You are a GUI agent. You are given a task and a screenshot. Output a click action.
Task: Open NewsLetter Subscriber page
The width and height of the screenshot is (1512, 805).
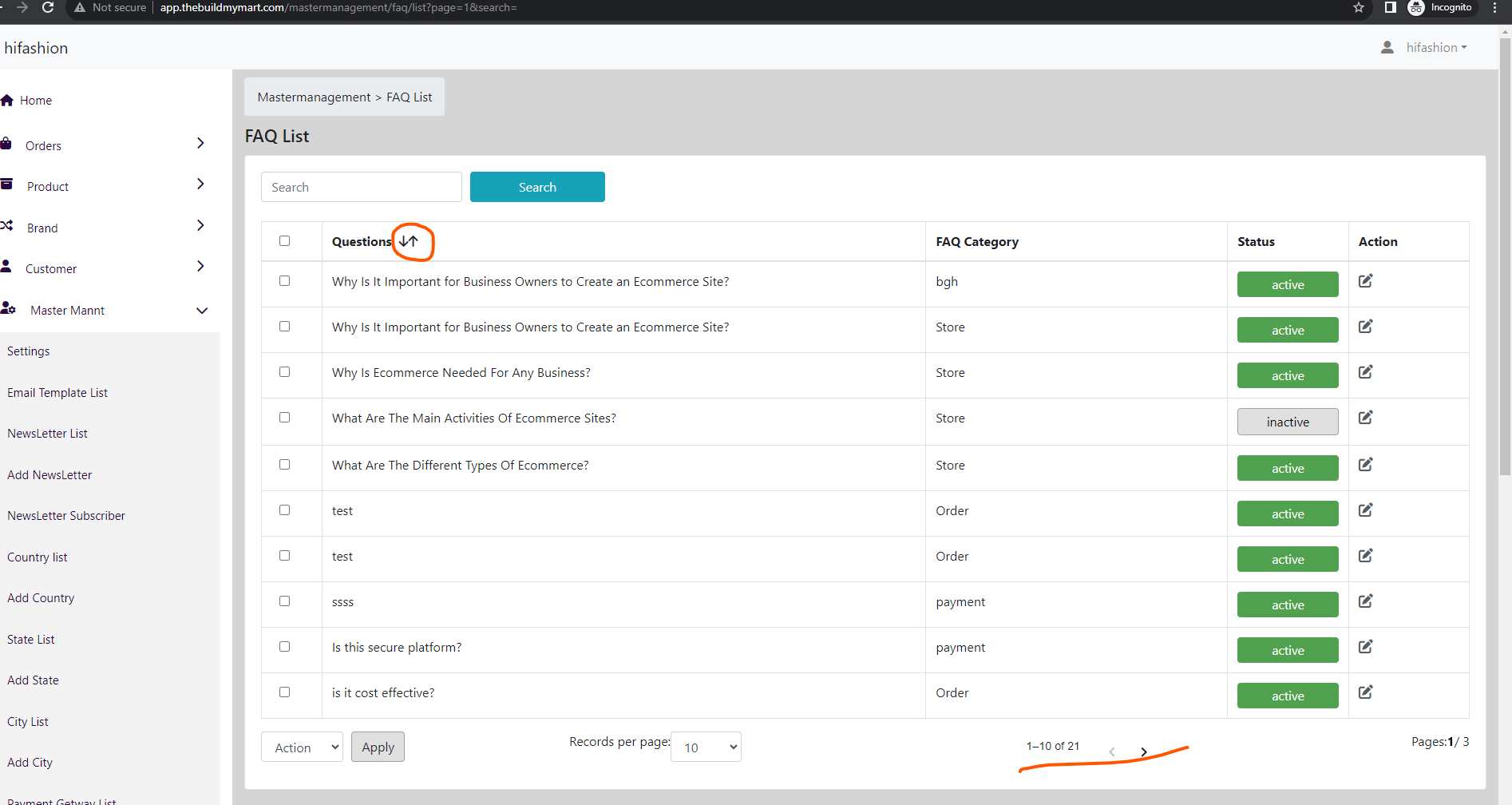66,516
